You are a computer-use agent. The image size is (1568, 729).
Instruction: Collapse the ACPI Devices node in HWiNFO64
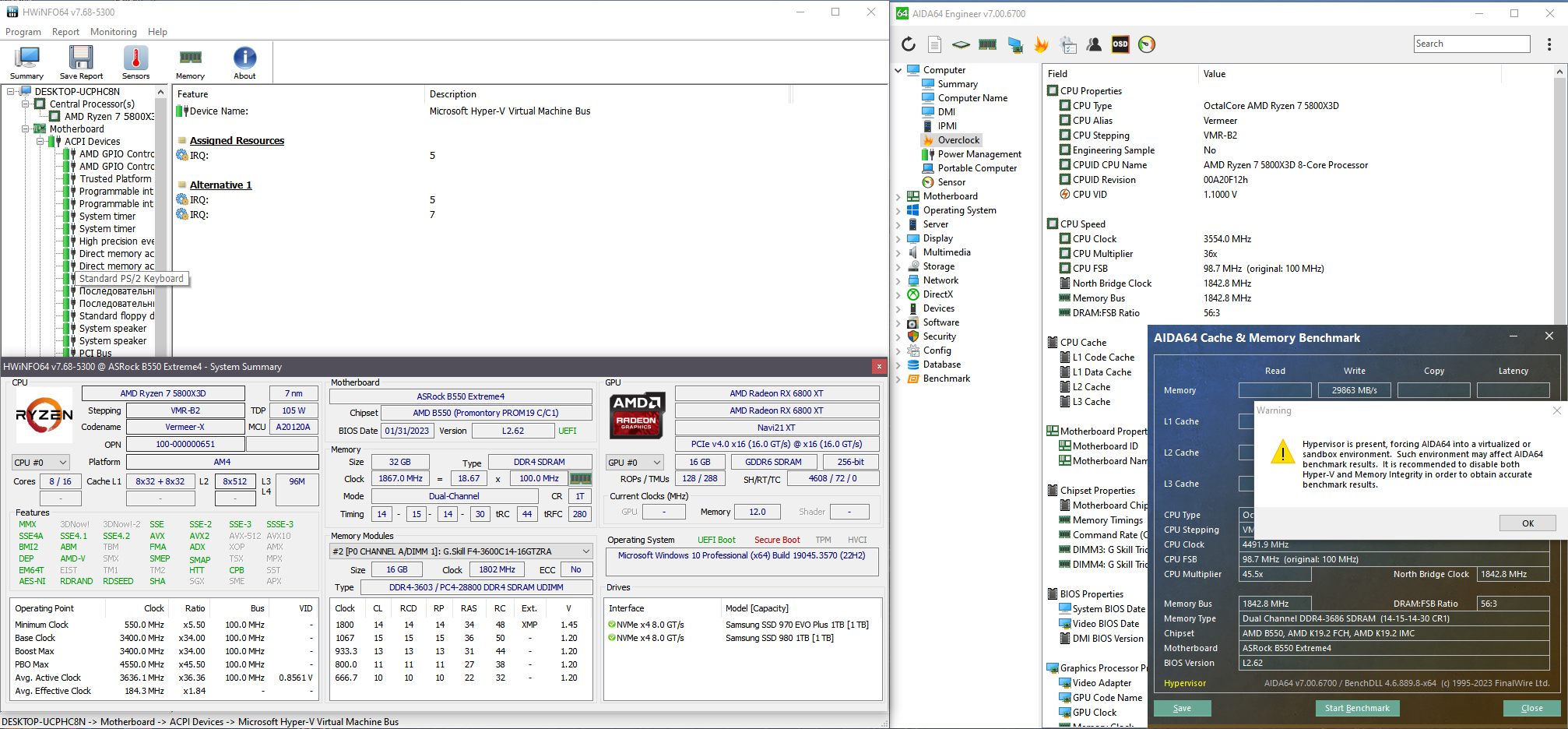tap(40, 141)
